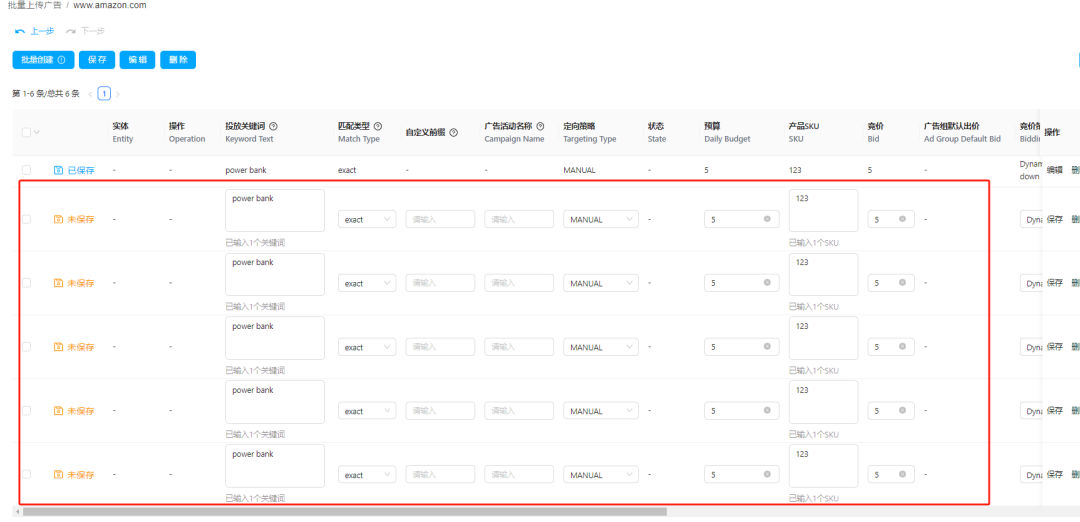The width and height of the screenshot is (1080, 522).
Task: Click 批量上传广告 breadcrumb item
Action: [34, 5]
